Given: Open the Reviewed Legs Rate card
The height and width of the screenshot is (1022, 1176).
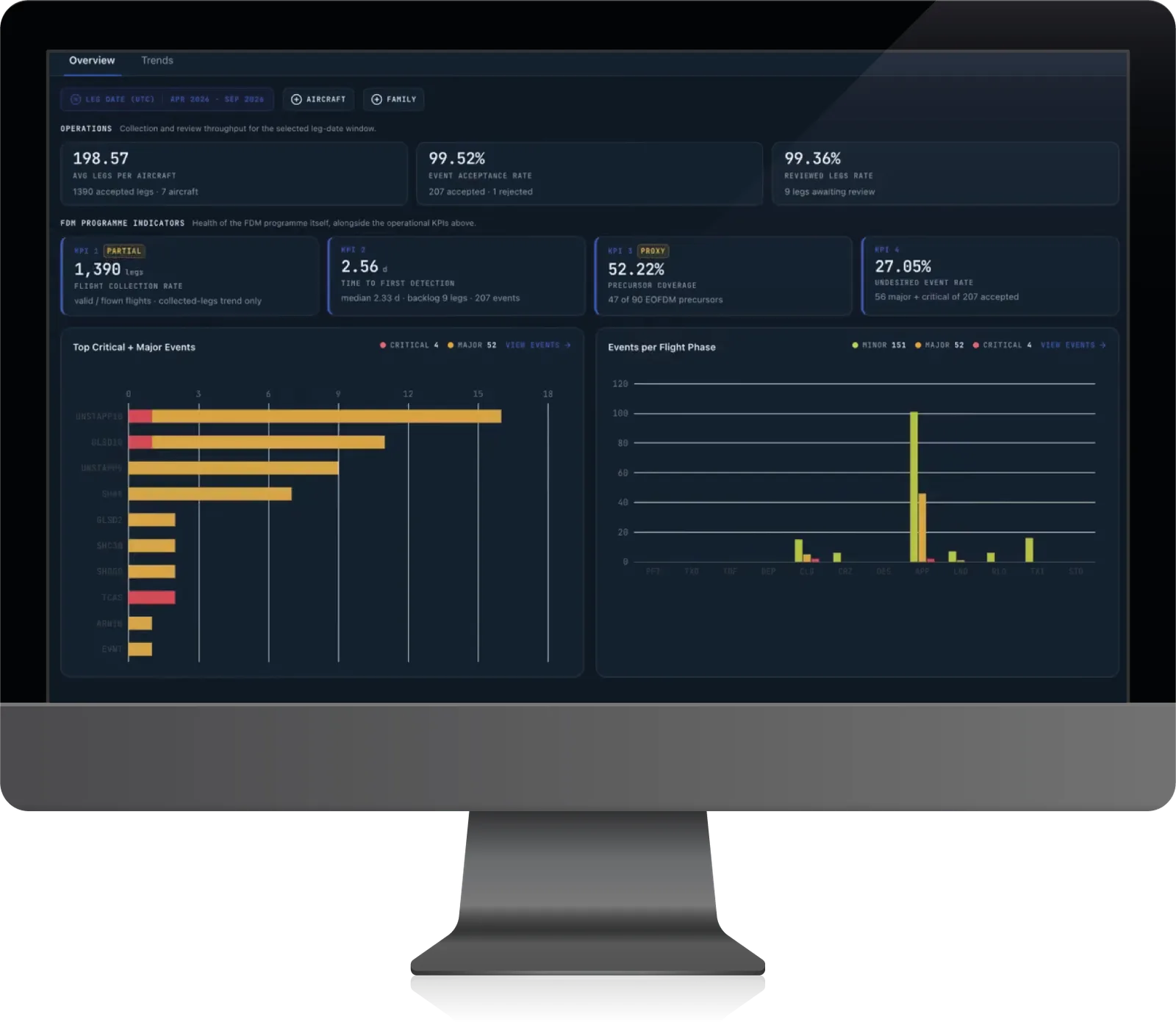Looking at the screenshot, I should [945, 173].
